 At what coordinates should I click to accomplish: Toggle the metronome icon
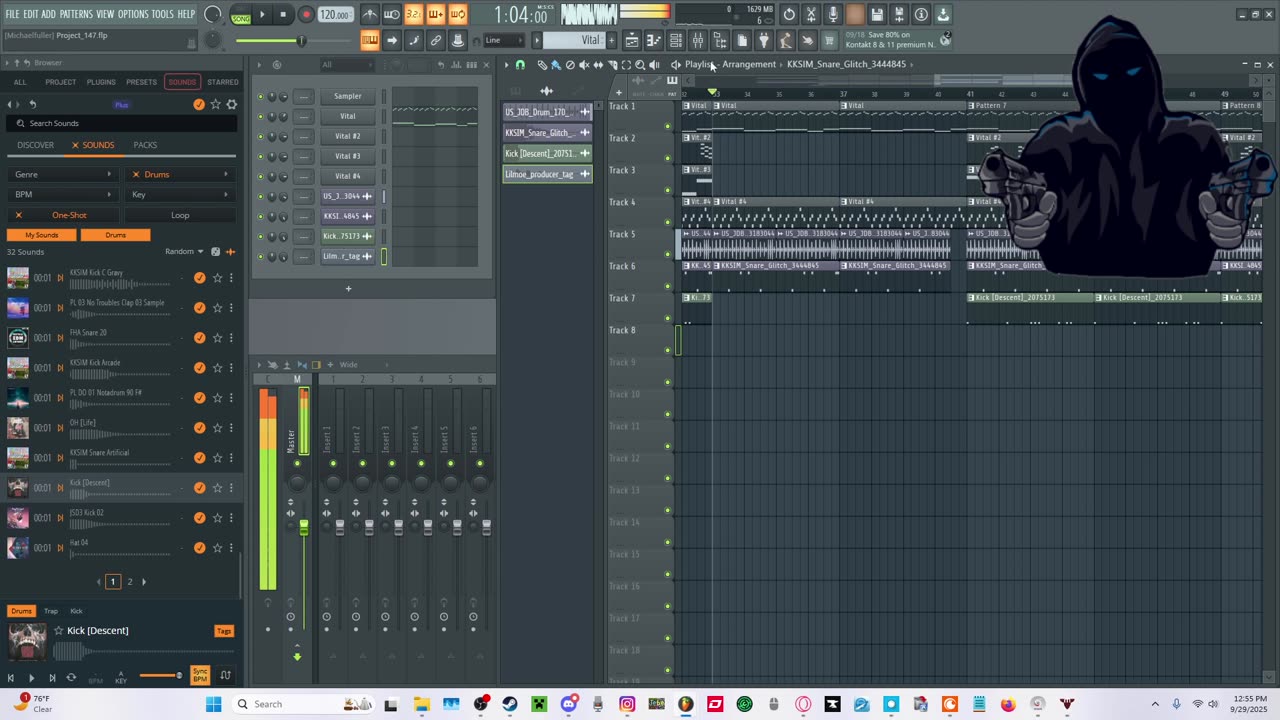pos(370,14)
